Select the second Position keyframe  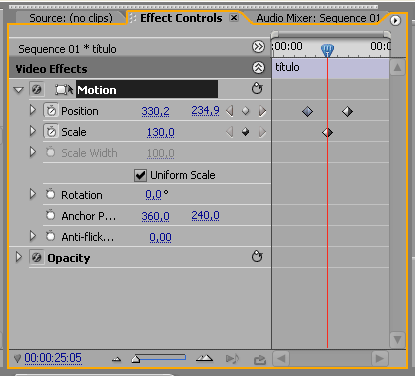coord(347,111)
